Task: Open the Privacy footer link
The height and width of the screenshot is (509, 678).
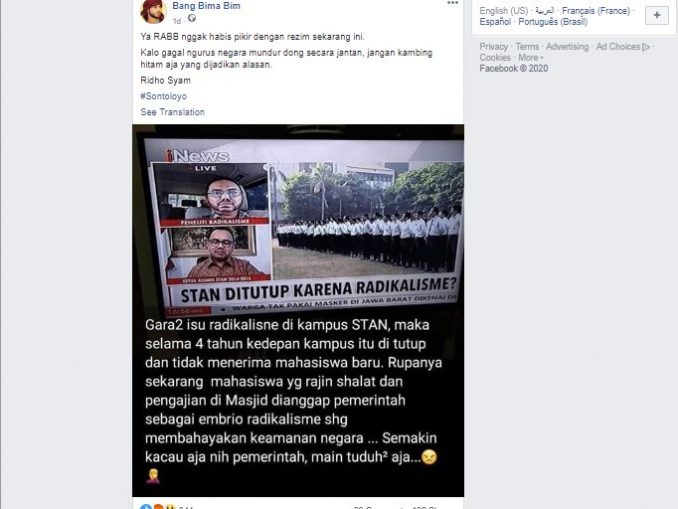Action: (493, 47)
